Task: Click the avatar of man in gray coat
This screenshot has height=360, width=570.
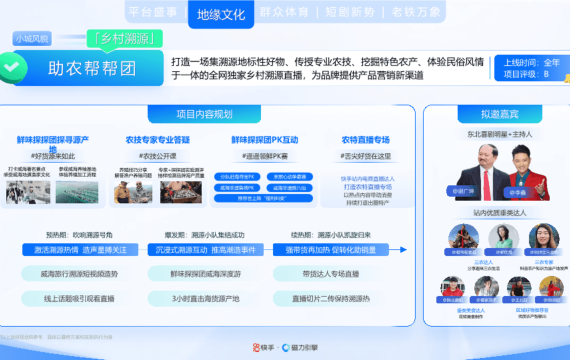Action: tap(486, 287)
